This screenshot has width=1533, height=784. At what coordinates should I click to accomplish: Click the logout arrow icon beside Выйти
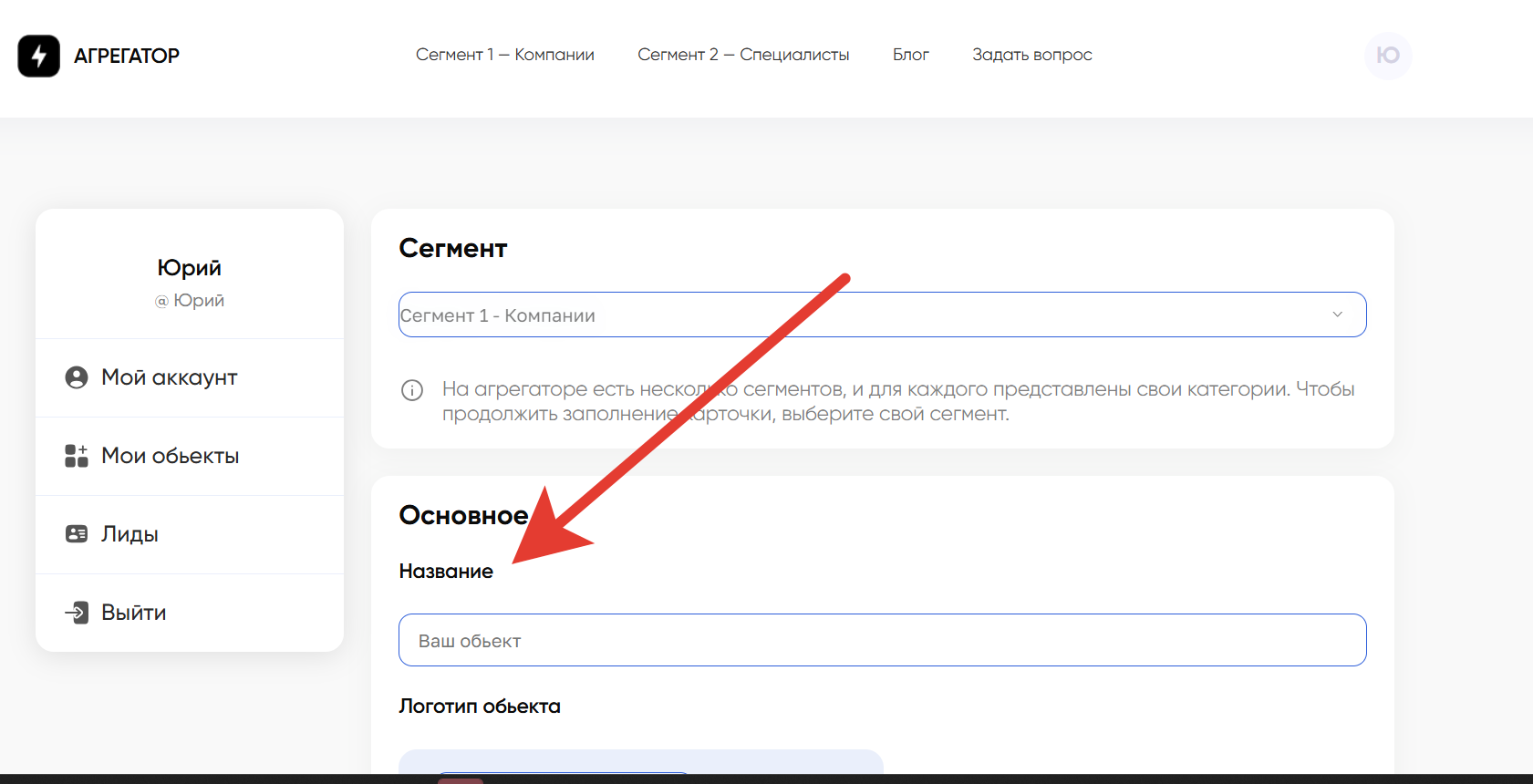click(x=77, y=613)
